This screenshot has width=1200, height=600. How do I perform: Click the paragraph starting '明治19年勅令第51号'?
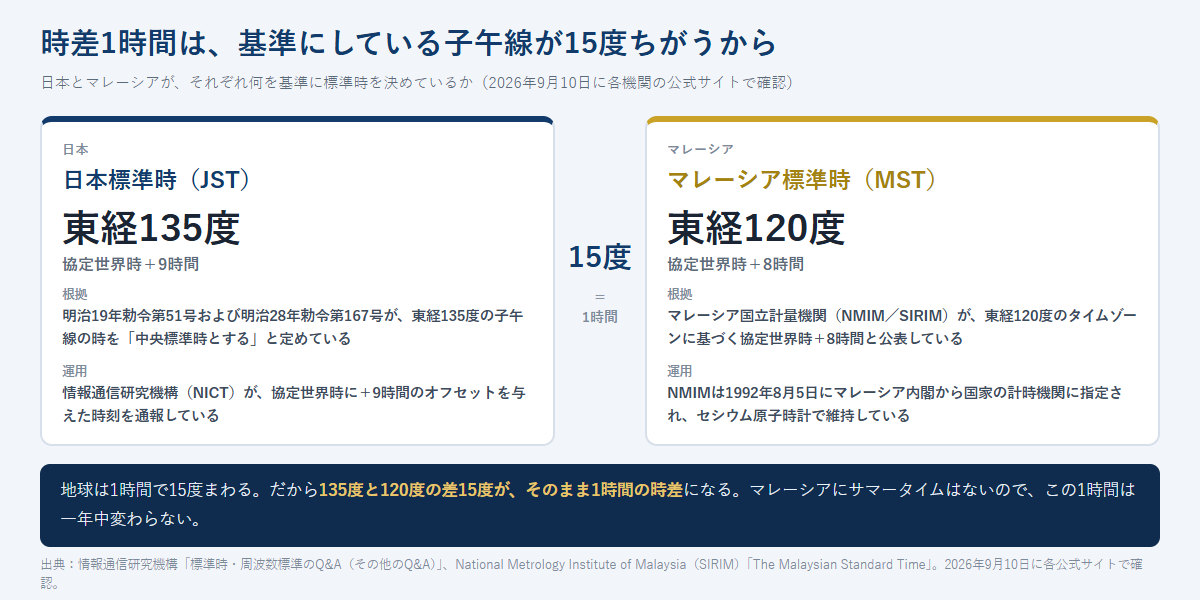click(x=293, y=327)
